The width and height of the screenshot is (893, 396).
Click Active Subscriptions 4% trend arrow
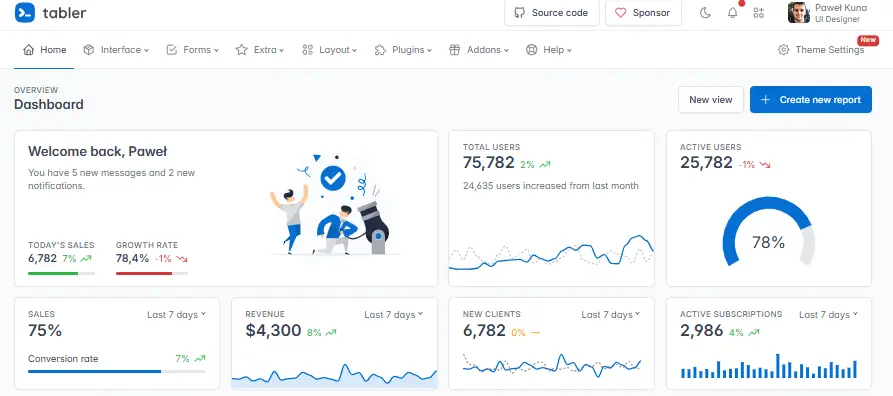[x=754, y=332]
